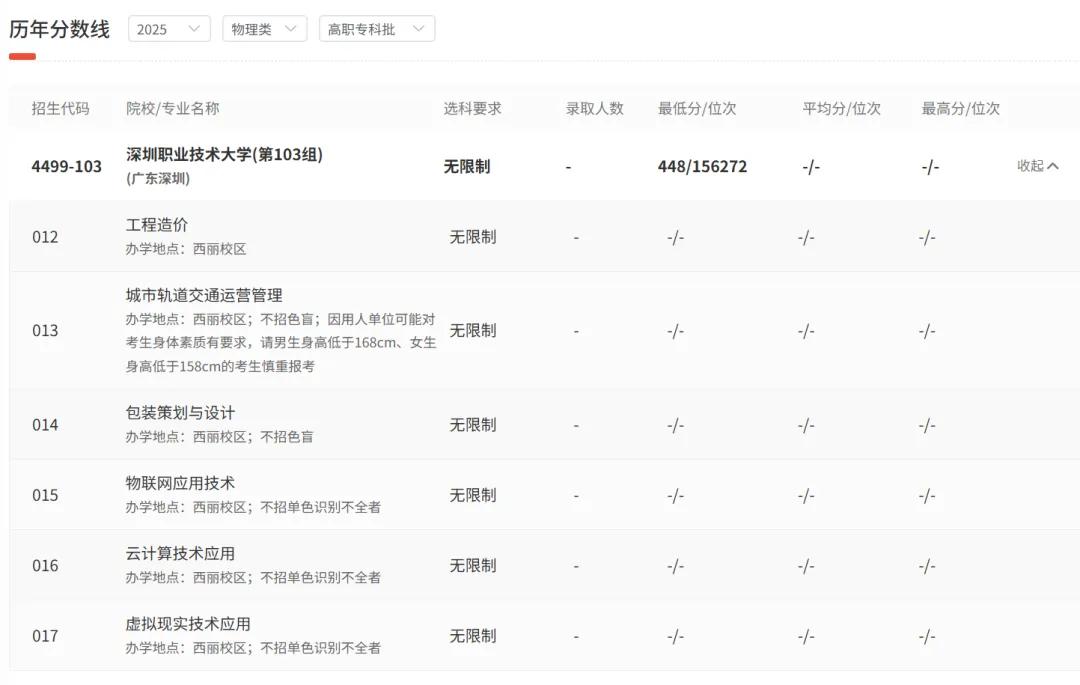This screenshot has height=685, width=1080.
Task: Select 深圳职业技术大学(第103组) school name
Action: click(225, 154)
